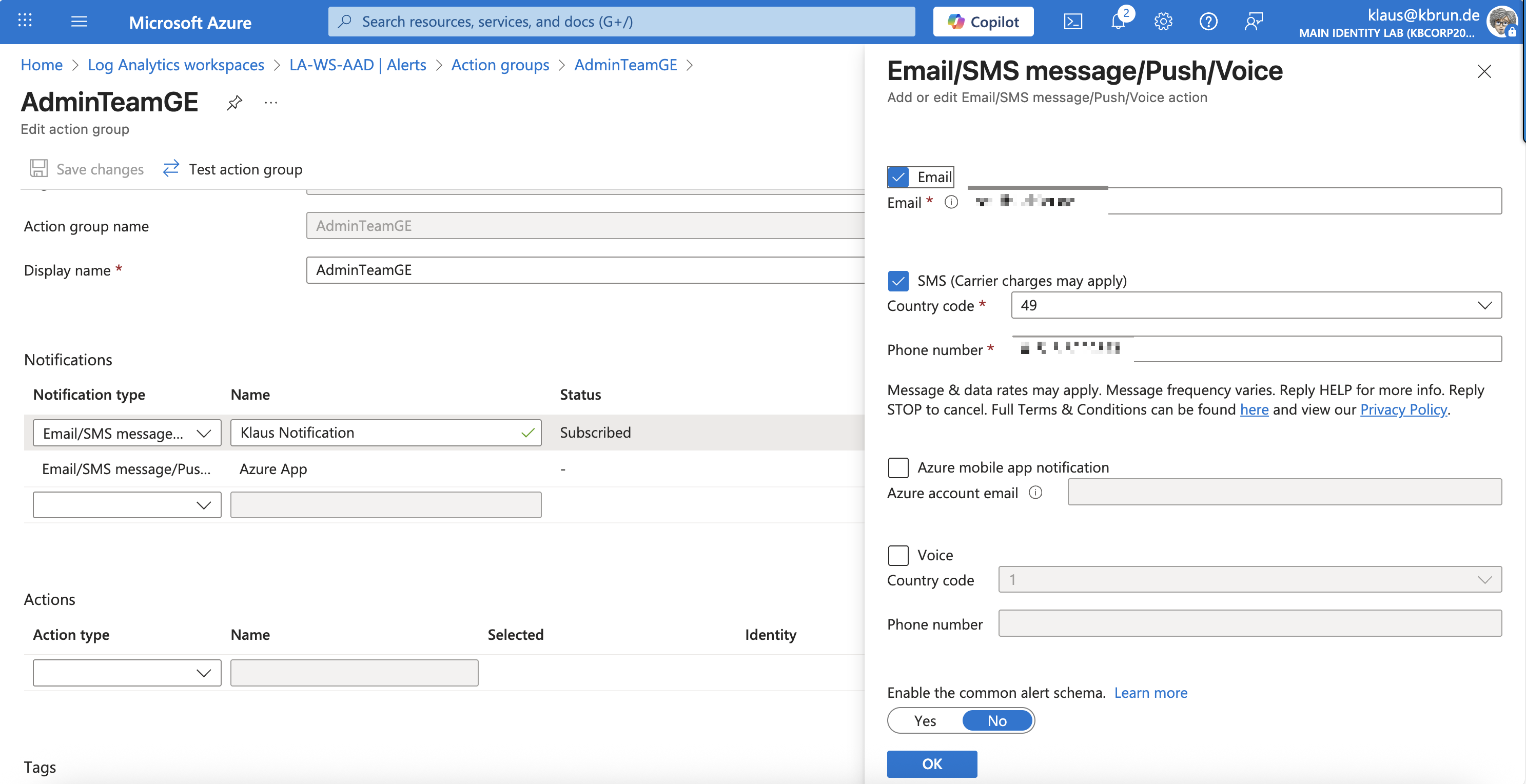The height and width of the screenshot is (784, 1526).
Task: Click the Display name text field
Action: point(584,270)
